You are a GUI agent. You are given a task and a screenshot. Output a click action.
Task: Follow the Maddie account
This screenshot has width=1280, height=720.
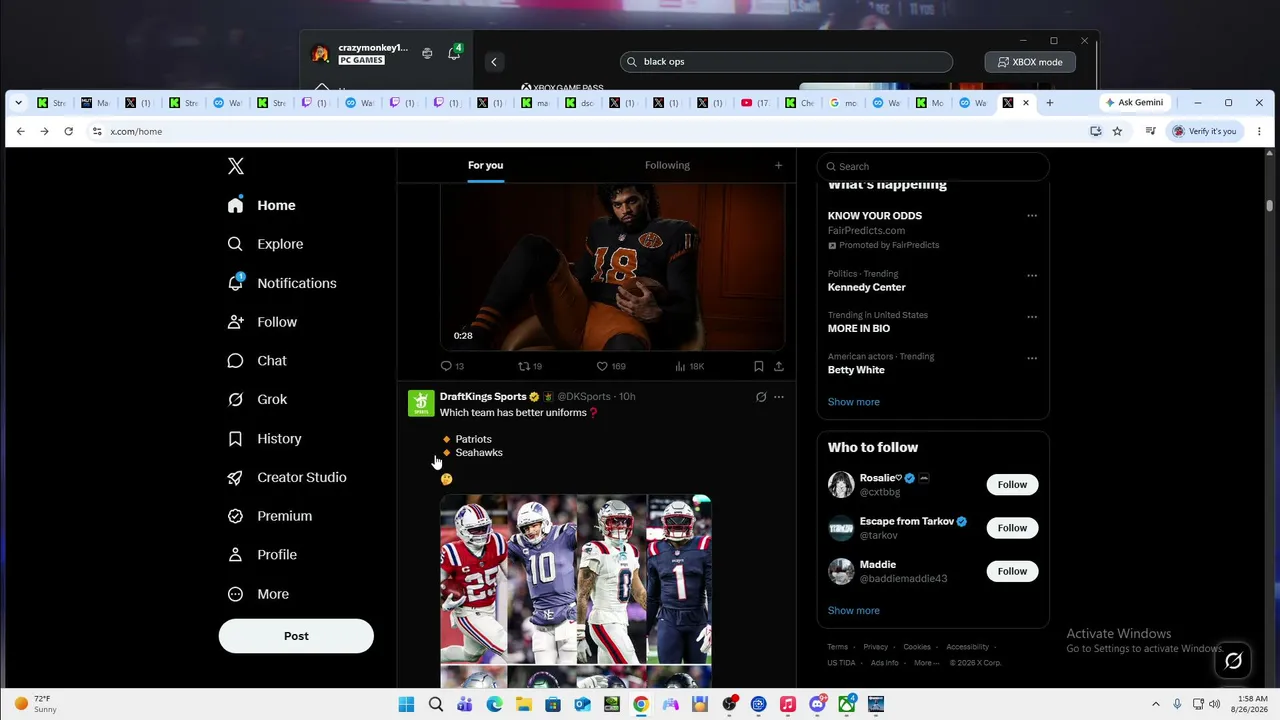pos(1012,571)
